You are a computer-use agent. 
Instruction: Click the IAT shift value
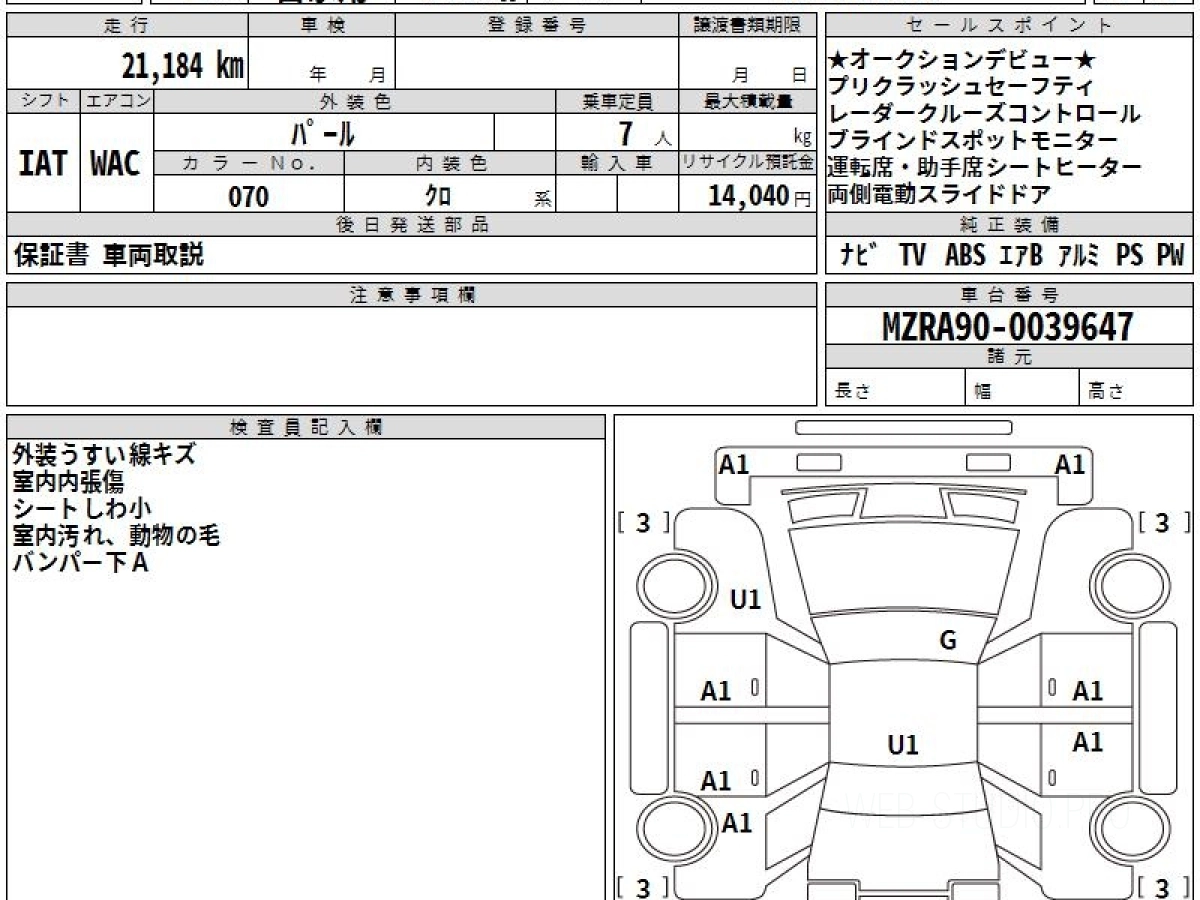click(x=43, y=163)
